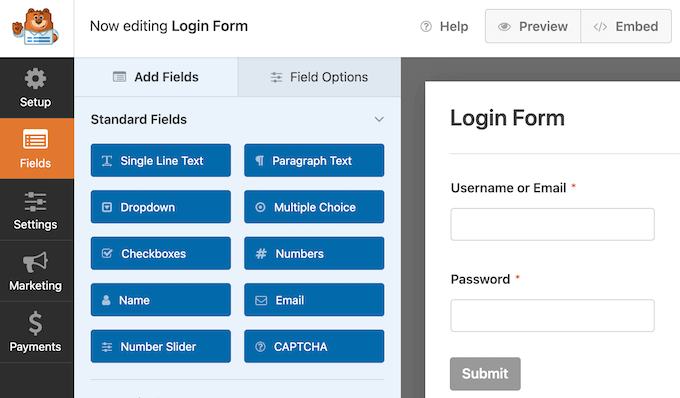
Task: Open the Marketing panel in sidebar
Action: pos(36,271)
